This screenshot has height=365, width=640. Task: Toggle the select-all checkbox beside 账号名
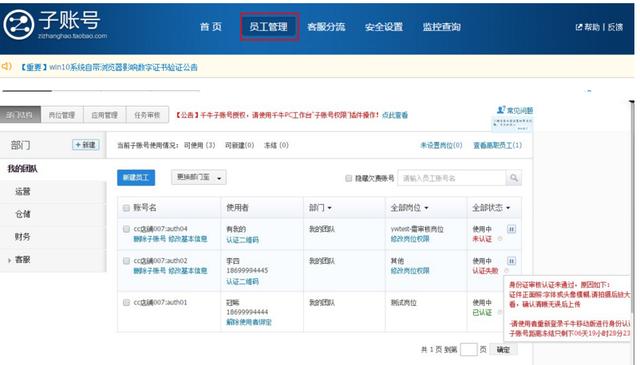127,208
